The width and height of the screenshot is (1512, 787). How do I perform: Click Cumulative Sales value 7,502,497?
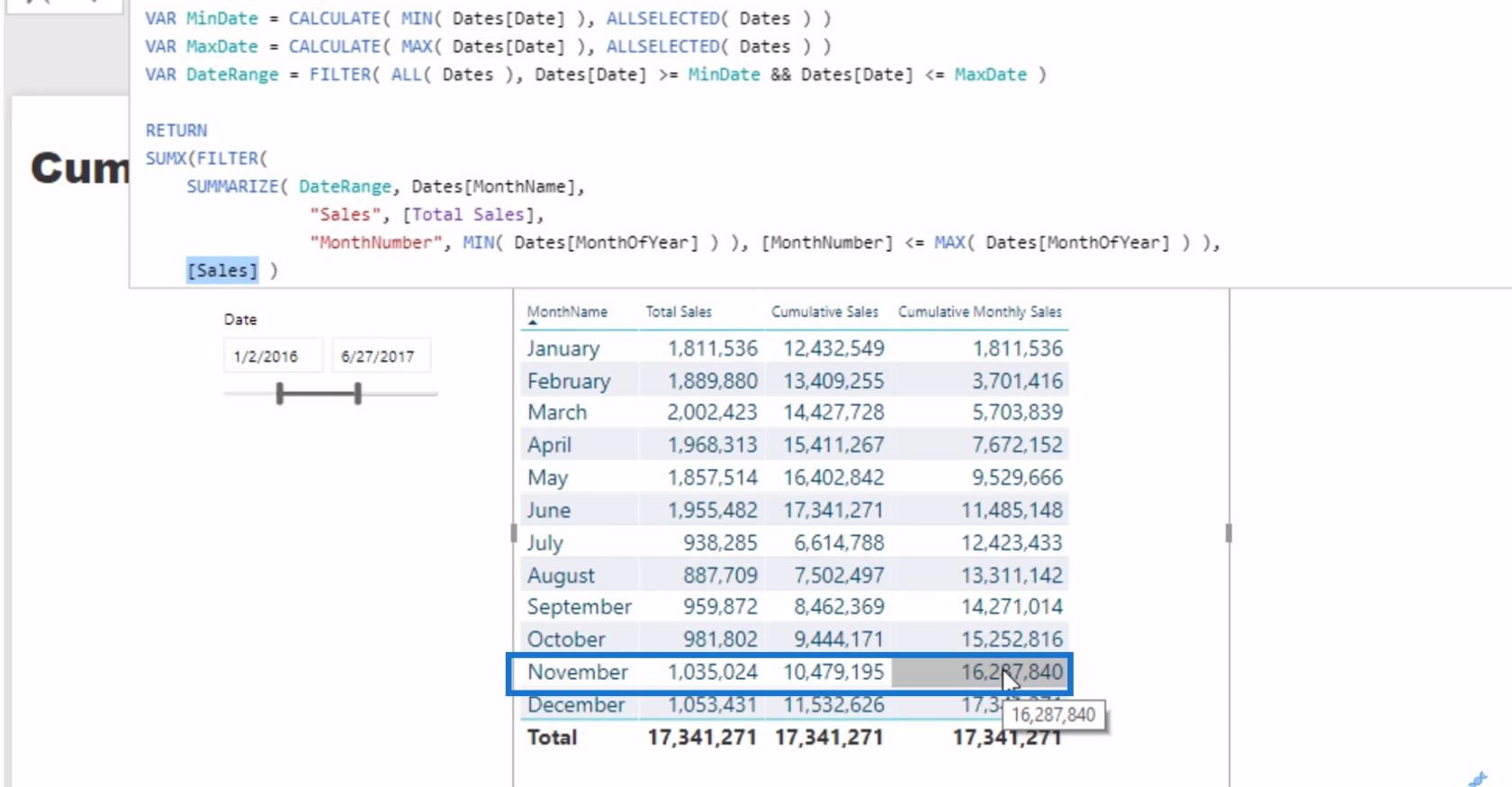839,574
